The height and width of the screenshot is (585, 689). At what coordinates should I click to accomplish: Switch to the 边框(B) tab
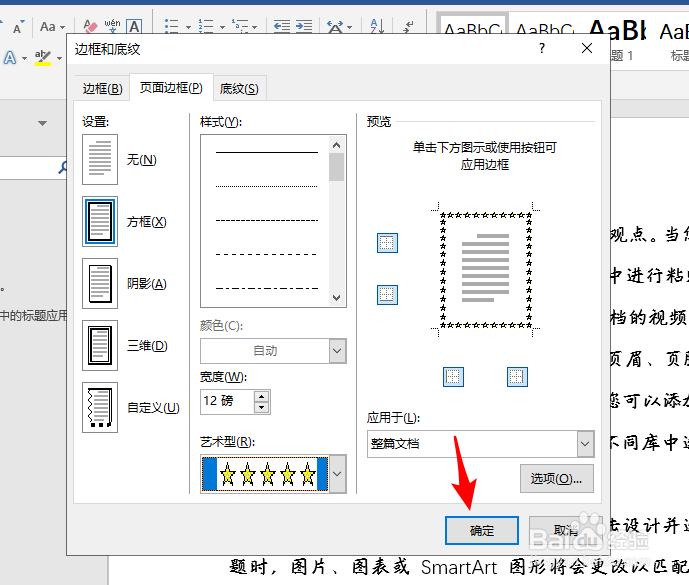(x=102, y=88)
